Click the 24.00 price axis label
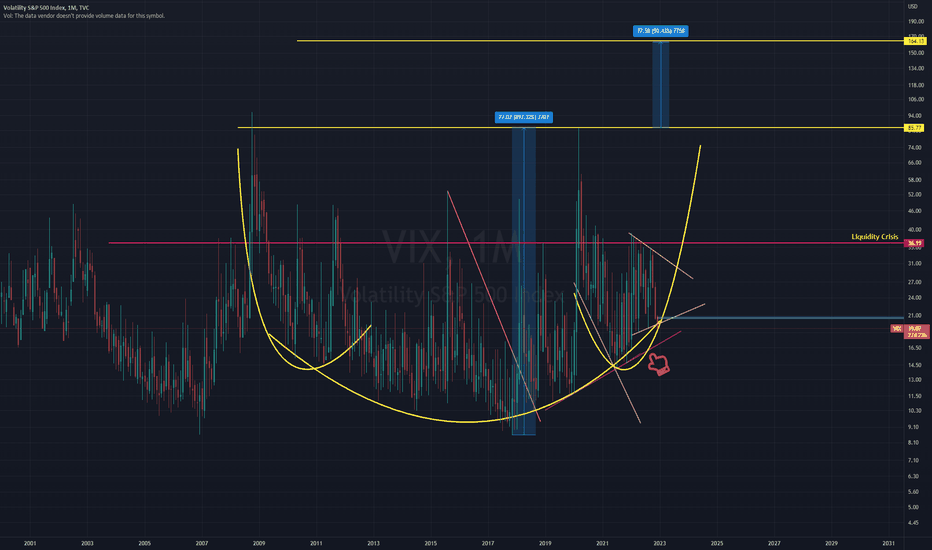The image size is (932, 550). point(914,298)
